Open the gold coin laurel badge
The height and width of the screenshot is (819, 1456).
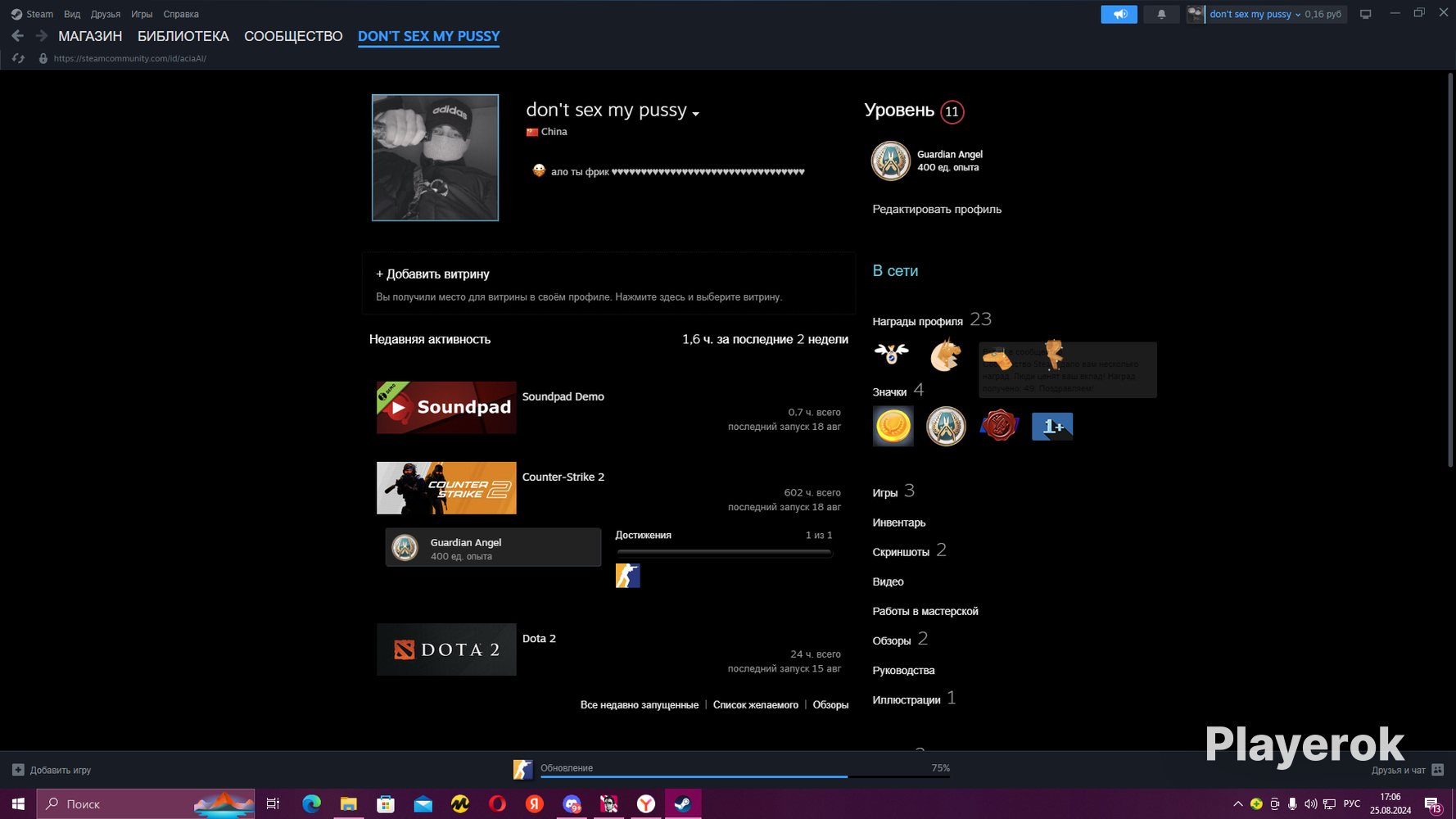[x=893, y=427]
